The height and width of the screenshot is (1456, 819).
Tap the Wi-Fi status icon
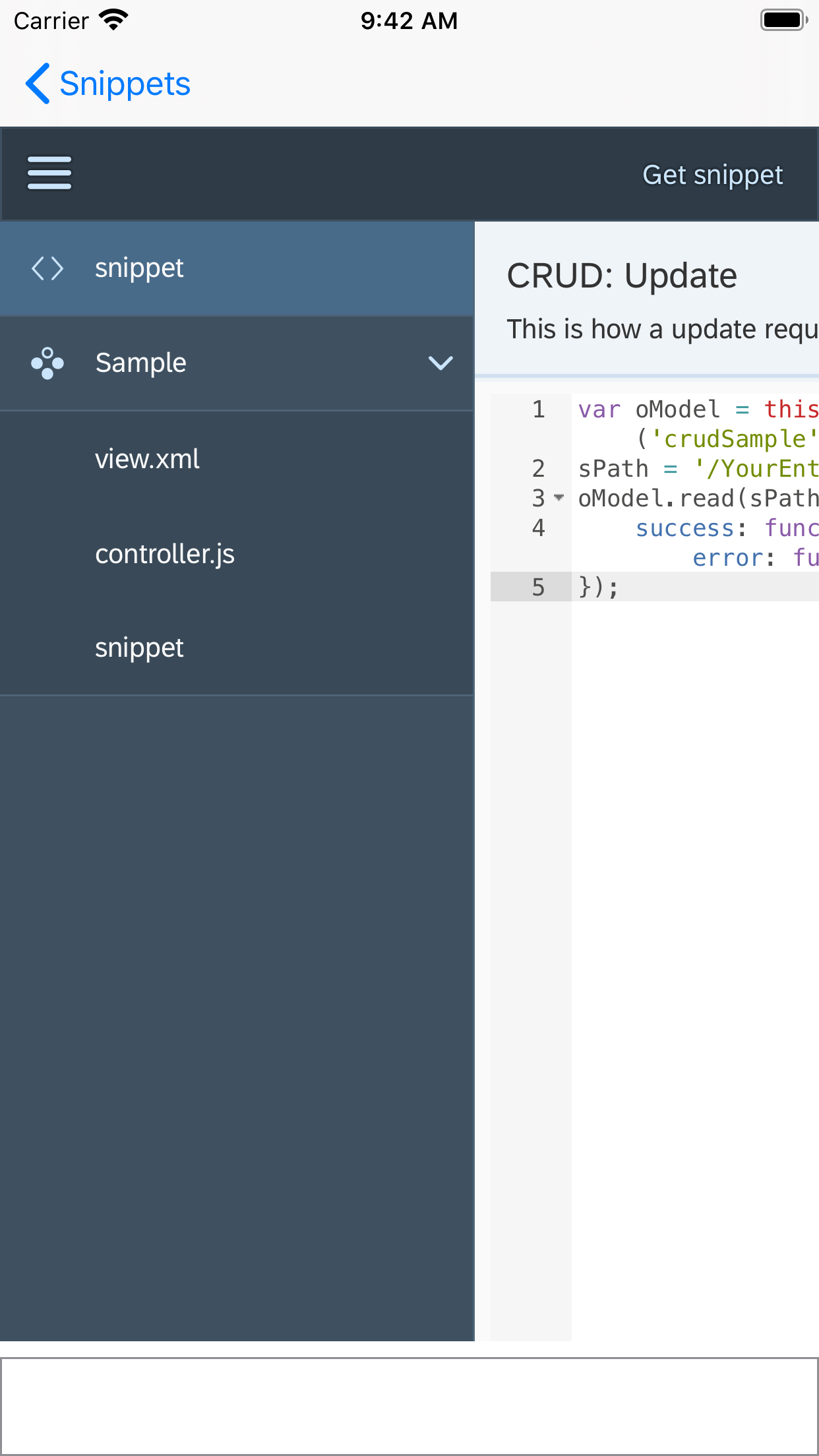point(113,20)
